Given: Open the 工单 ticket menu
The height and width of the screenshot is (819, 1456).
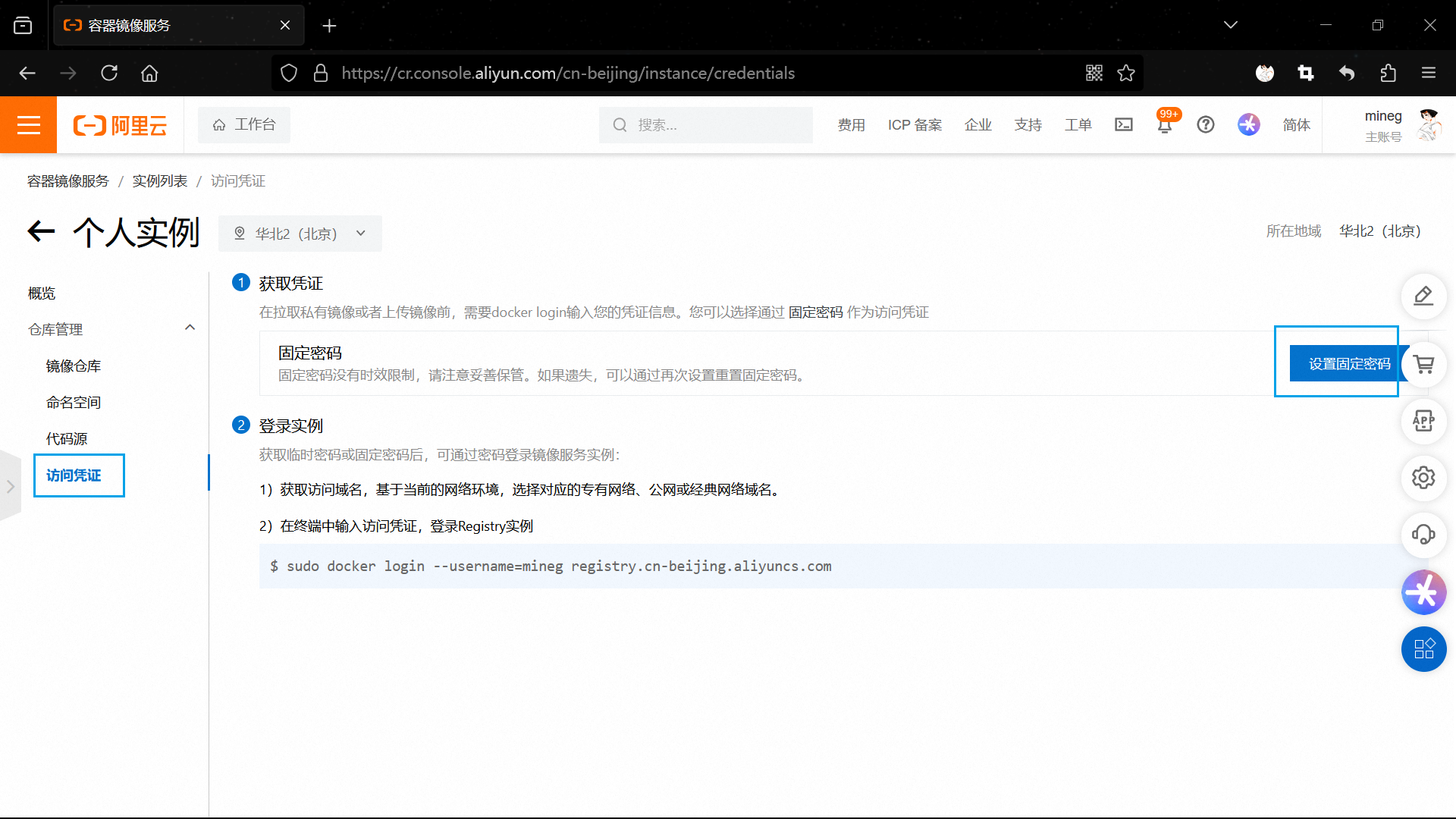Looking at the screenshot, I should (x=1078, y=124).
